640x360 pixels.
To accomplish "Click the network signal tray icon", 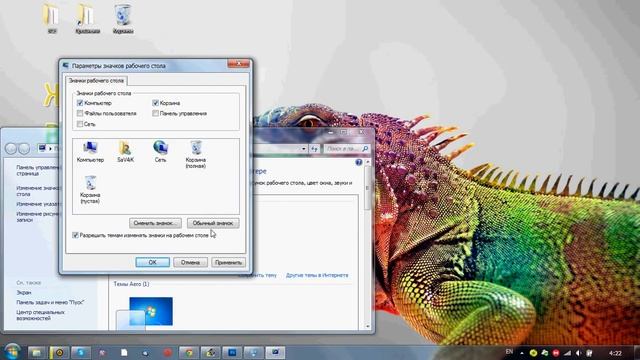I will click(567, 353).
